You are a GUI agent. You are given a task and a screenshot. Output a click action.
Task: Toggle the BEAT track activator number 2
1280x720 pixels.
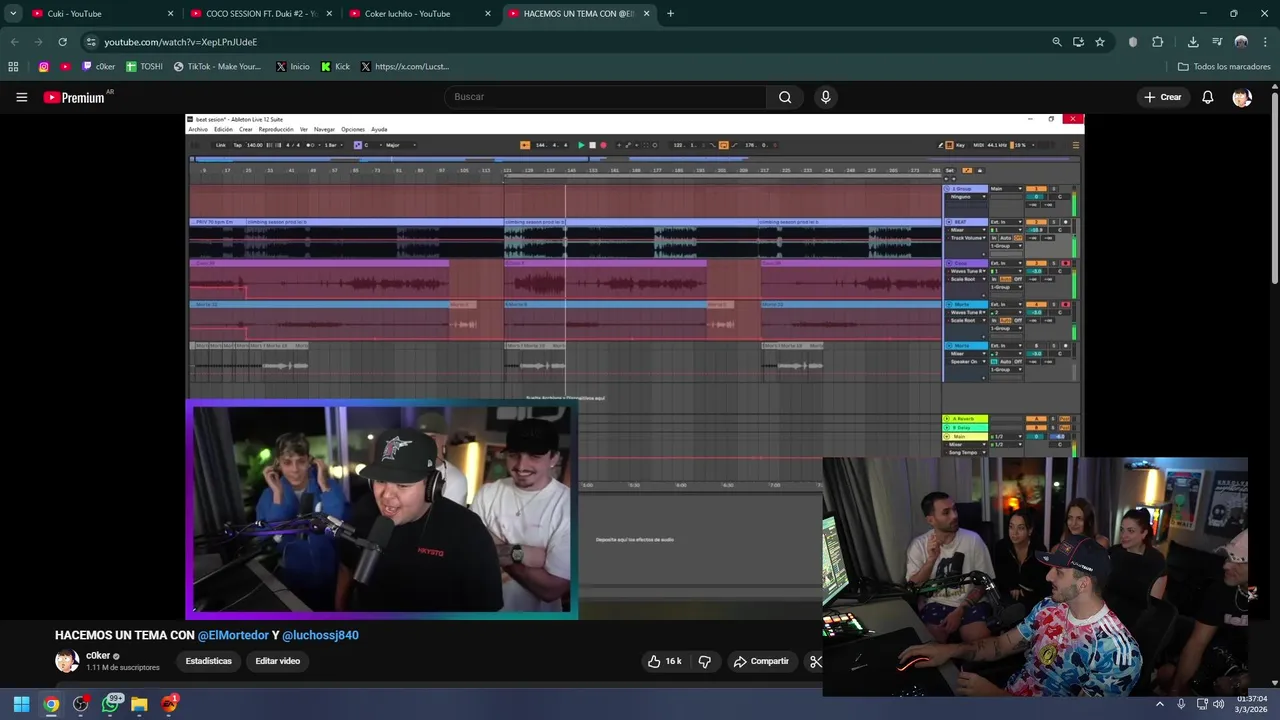tap(1036, 222)
